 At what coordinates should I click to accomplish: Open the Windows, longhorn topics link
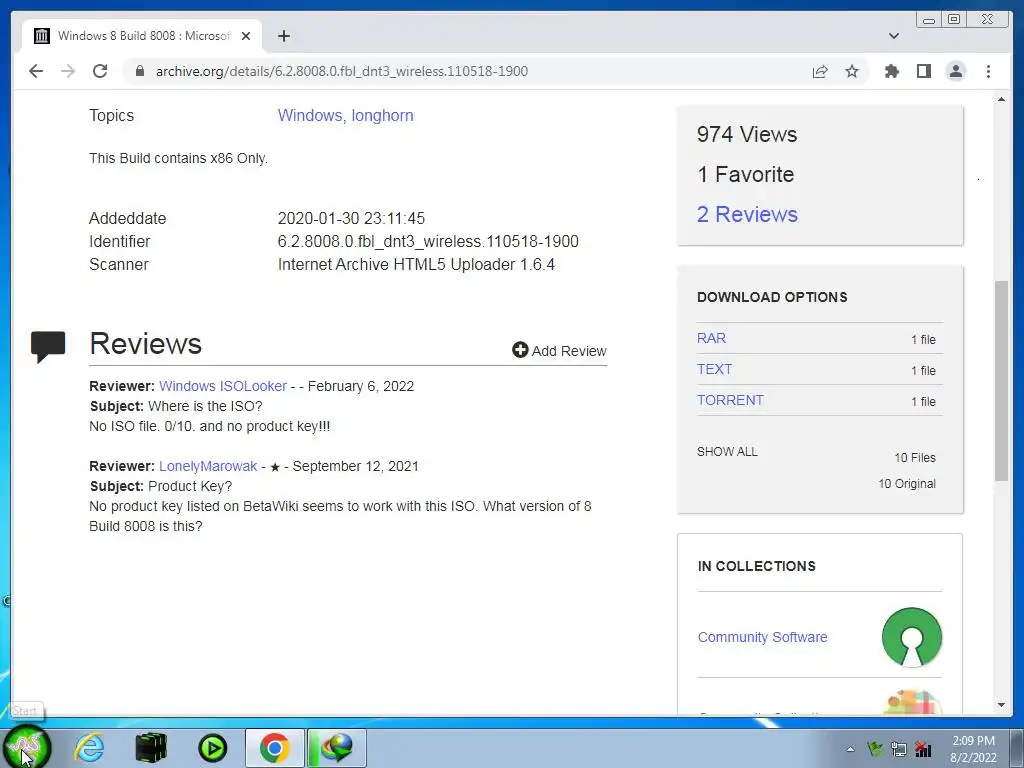coord(345,116)
